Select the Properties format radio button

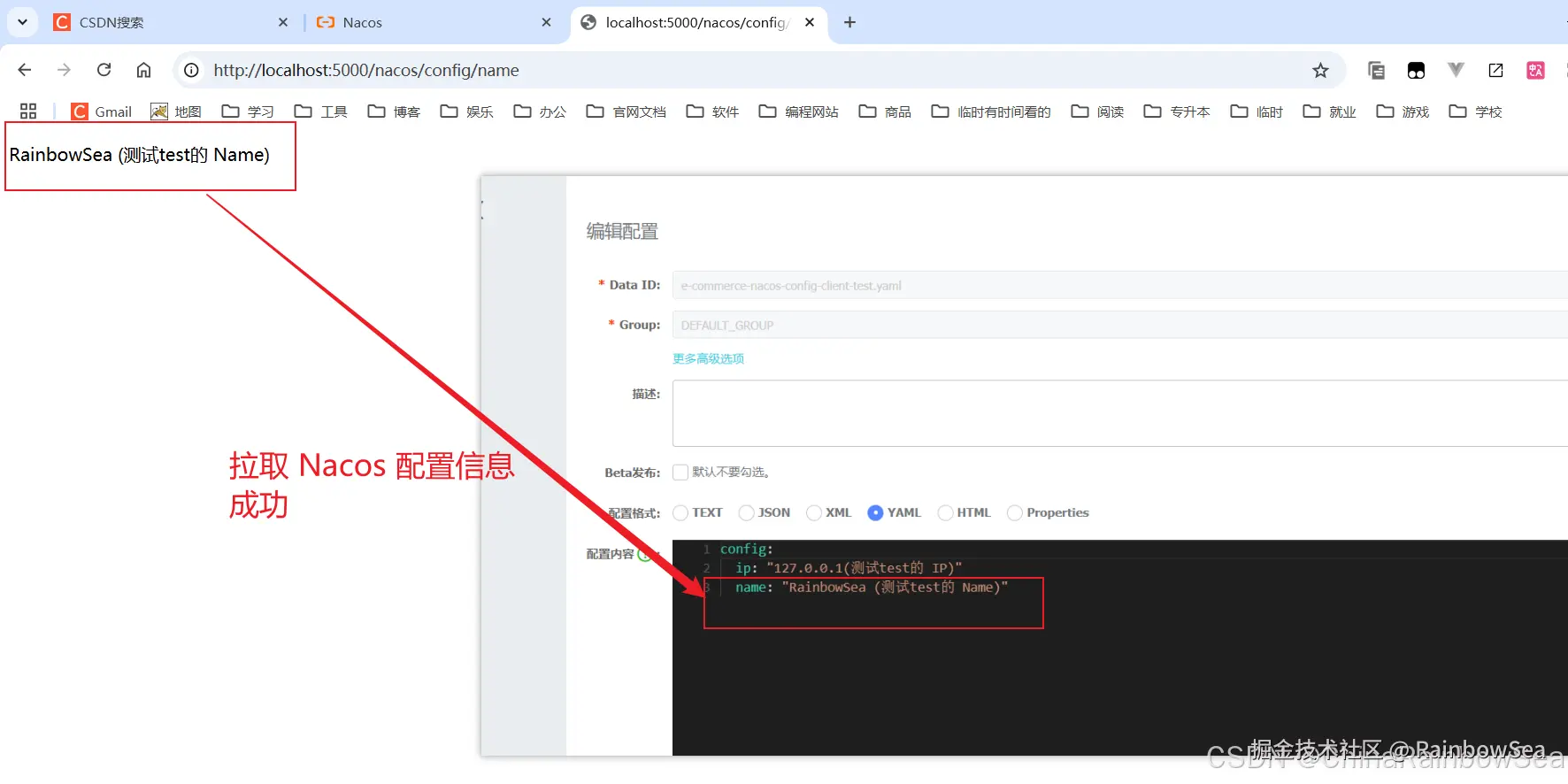1015,512
